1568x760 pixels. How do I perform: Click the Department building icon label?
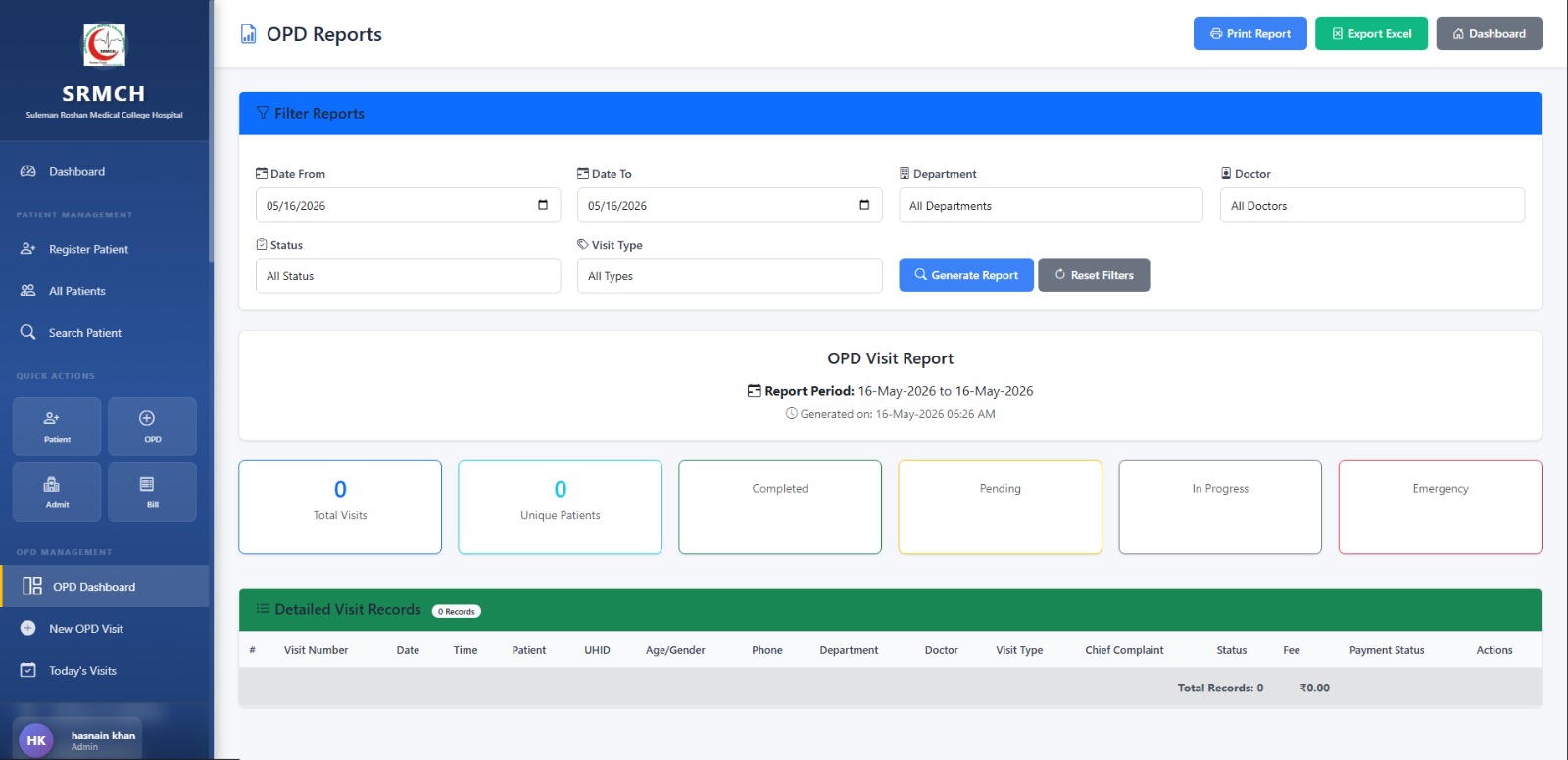pos(905,173)
